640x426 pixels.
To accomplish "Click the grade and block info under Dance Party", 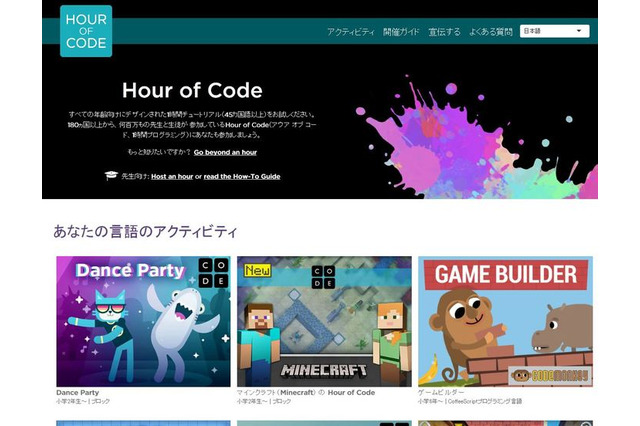I will pyautogui.click(x=83, y=402).
